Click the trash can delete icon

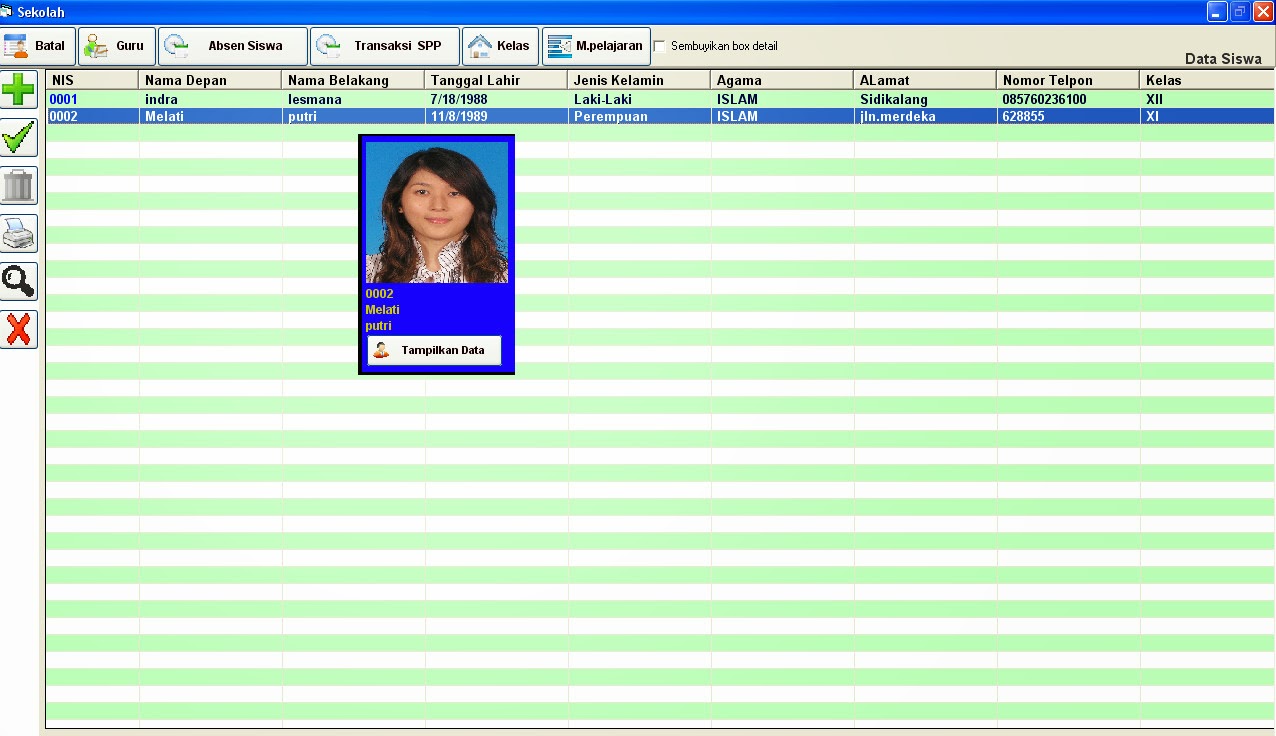[19, 185]
